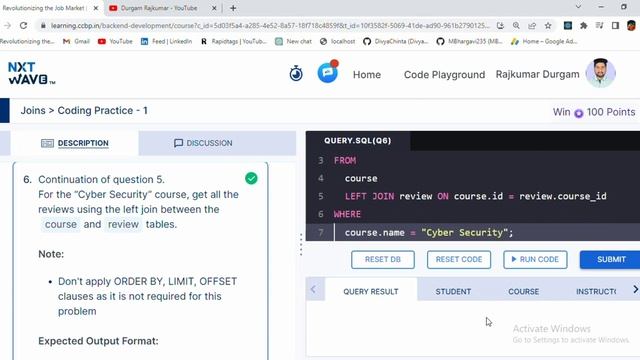Open the chat notifications icon

328,72
